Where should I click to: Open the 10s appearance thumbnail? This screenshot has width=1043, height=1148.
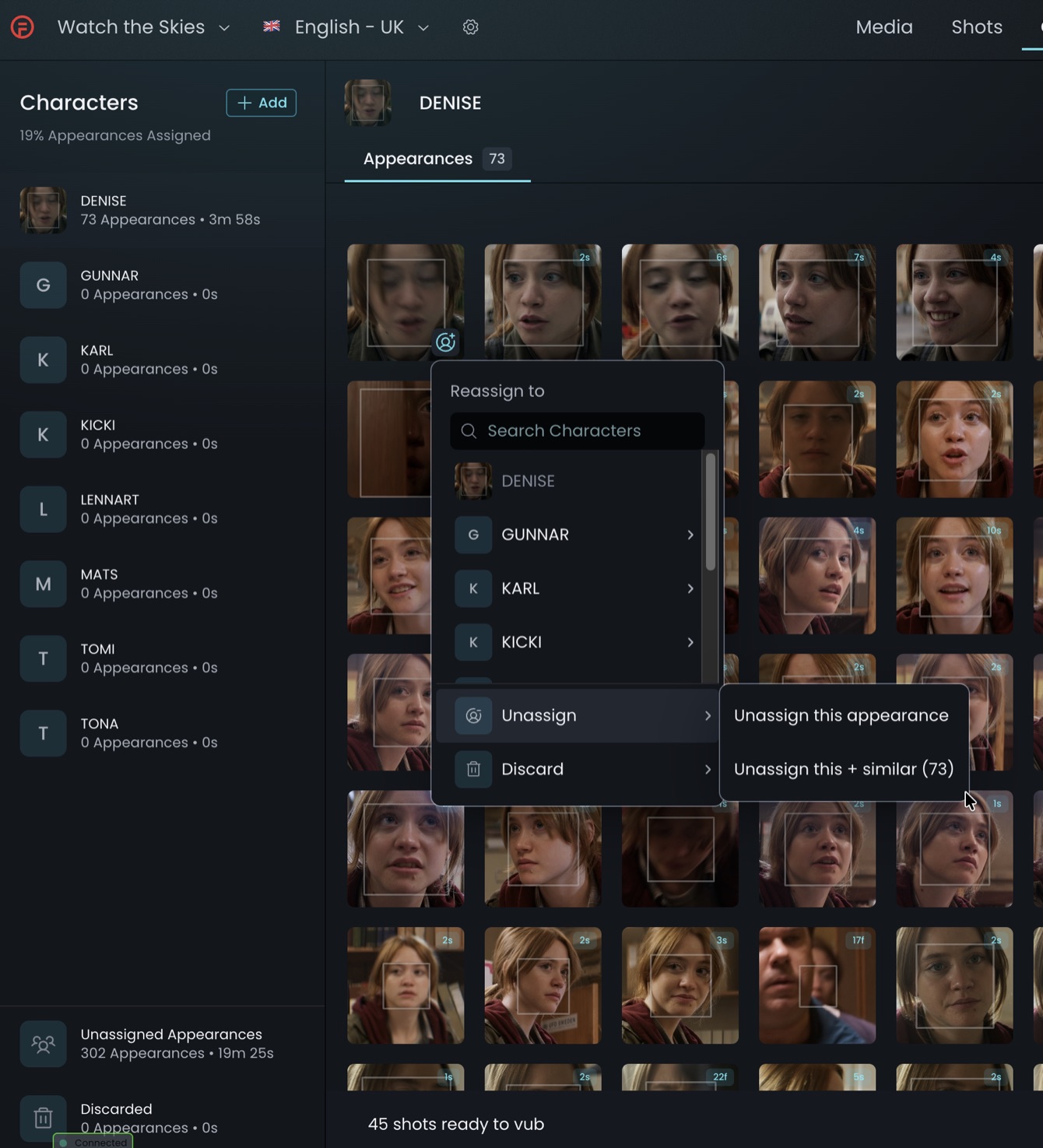pyautogui.click(x=954, y=576)
